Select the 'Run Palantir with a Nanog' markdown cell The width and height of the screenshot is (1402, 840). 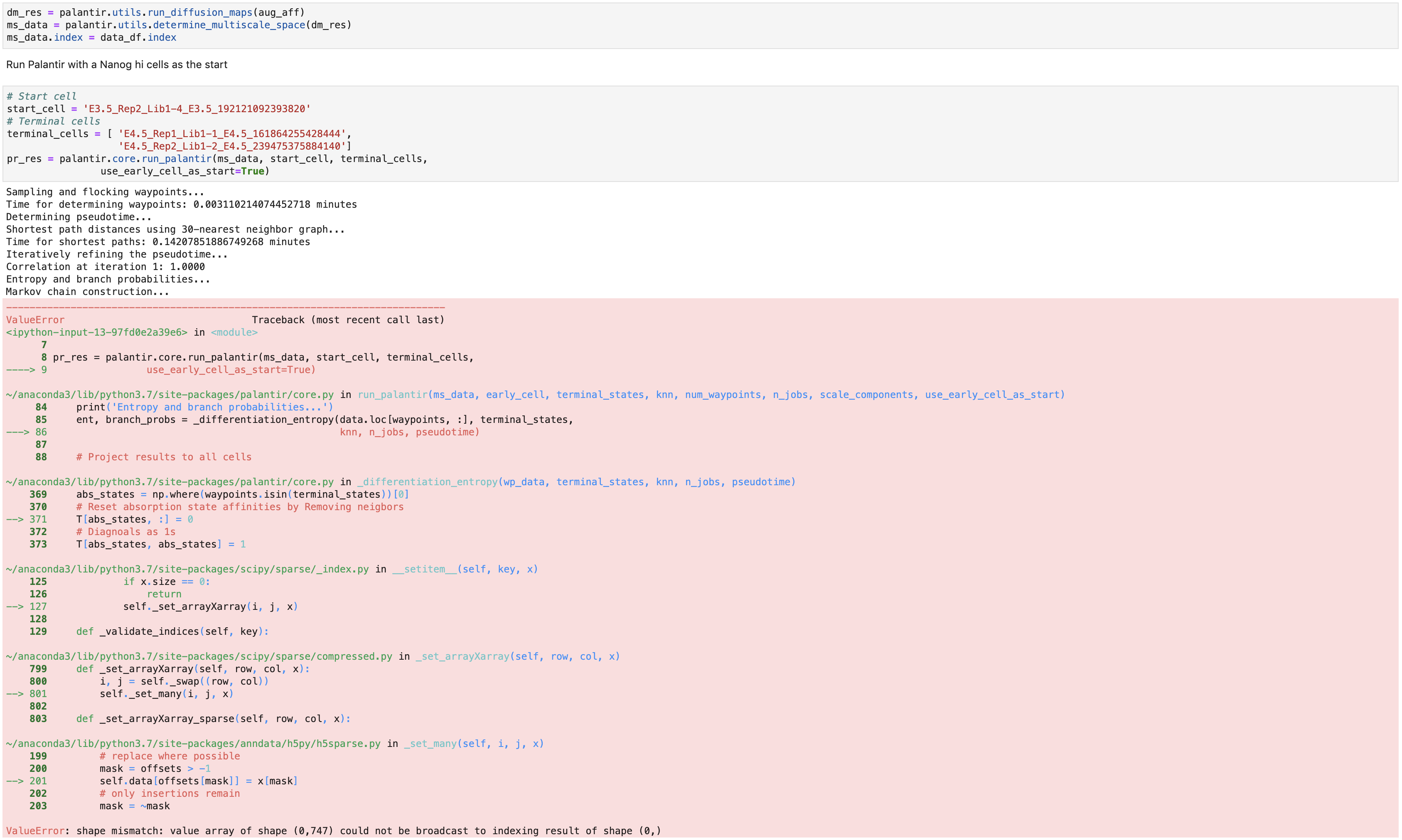point(117,64)
